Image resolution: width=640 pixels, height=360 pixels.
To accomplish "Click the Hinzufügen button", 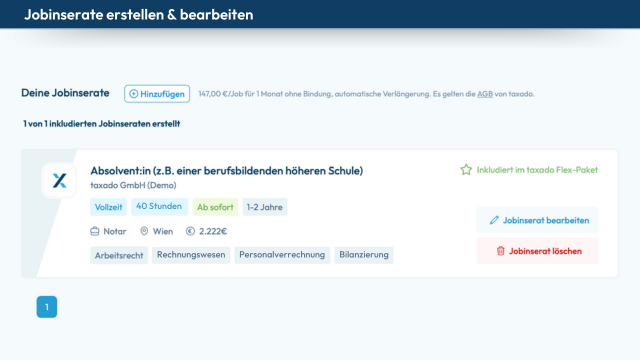I will point(157,94).
